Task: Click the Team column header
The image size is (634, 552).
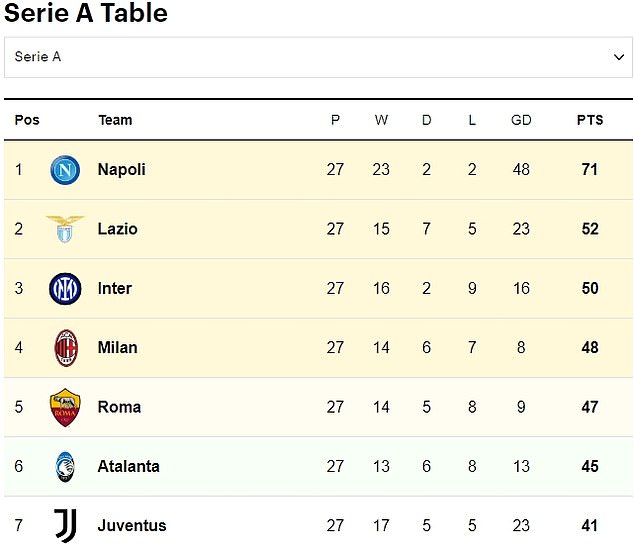Action: tap(115, 120)
